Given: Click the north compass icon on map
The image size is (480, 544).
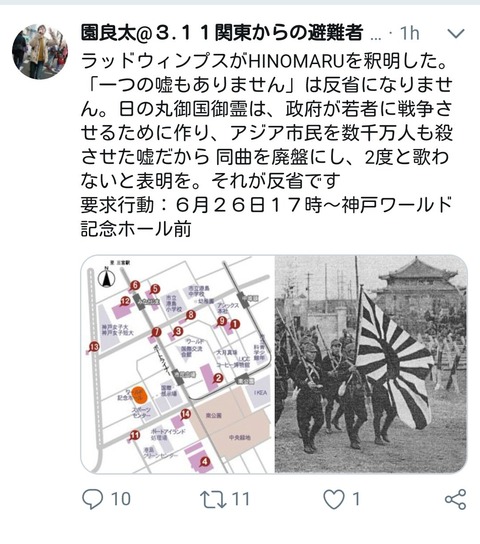Looking at the screenshot, I should click(106, 277).
